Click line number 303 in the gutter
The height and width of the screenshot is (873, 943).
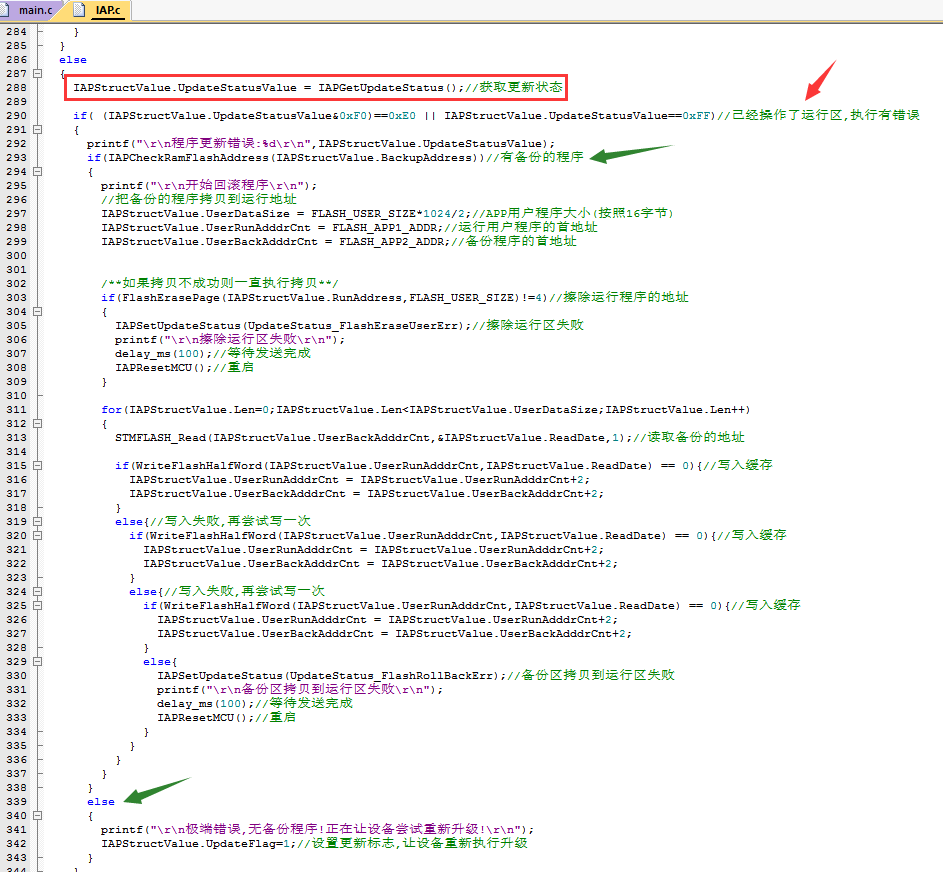pyautogui.click(x=16, y=298)
